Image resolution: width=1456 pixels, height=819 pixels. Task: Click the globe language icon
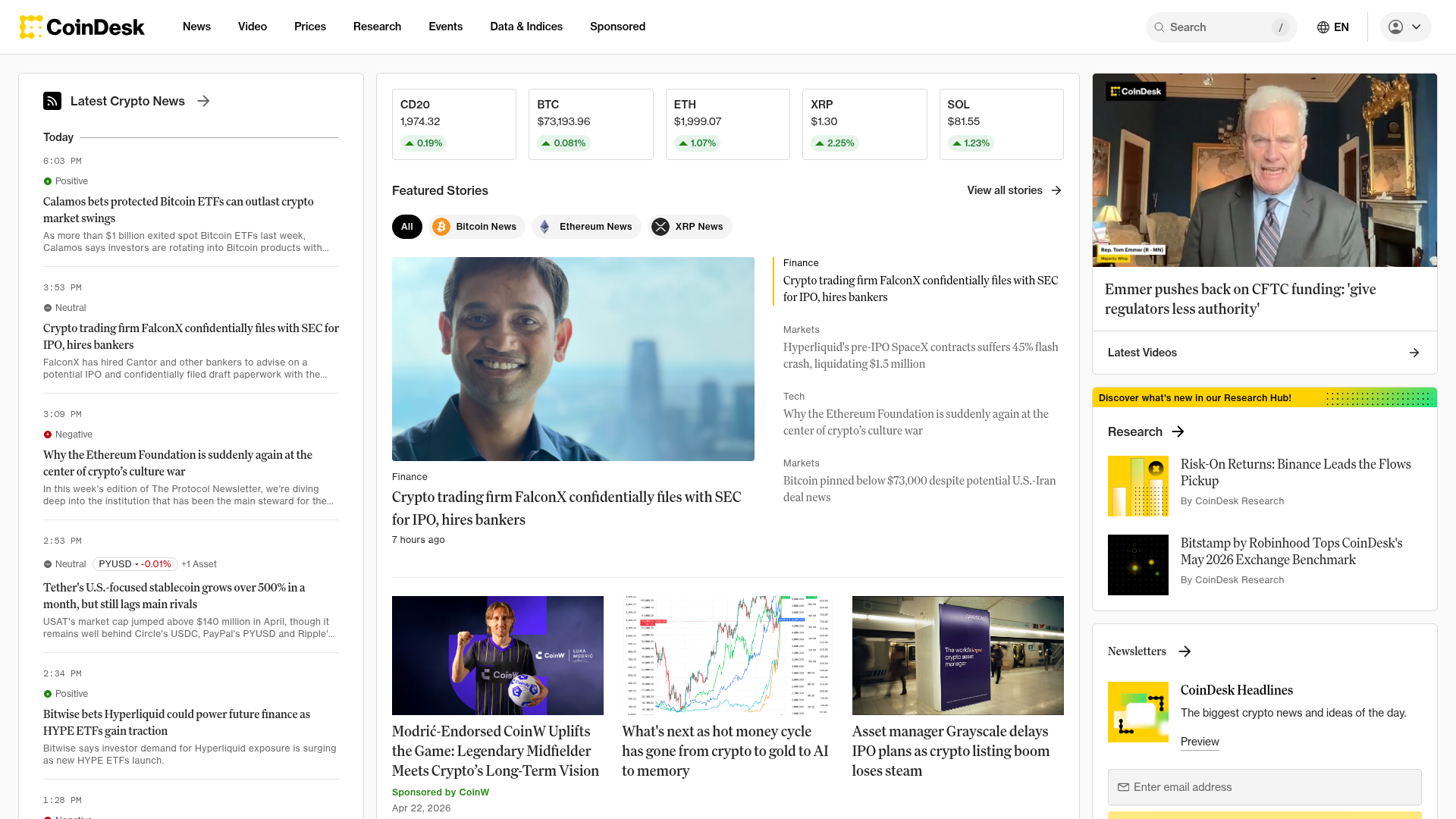point(1323,27)
